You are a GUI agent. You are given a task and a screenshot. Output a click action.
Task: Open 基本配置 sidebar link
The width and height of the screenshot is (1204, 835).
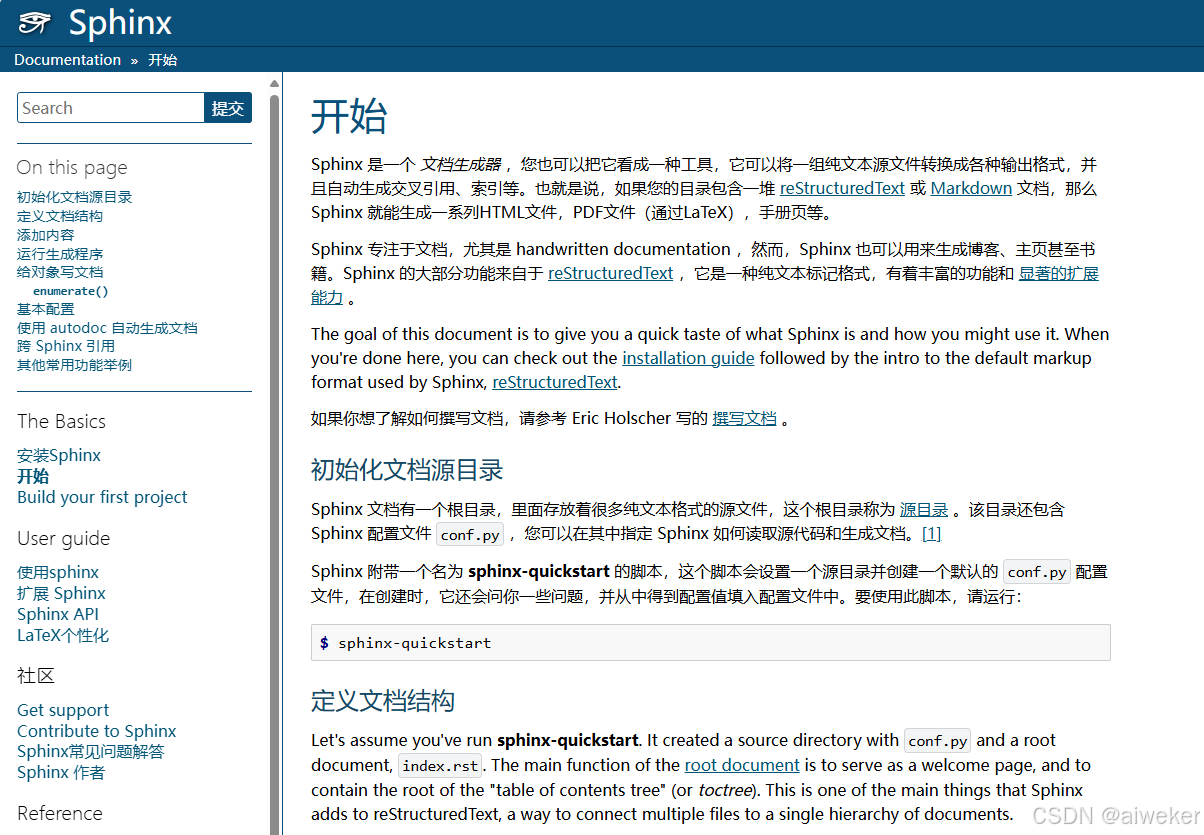pos(45,309)
